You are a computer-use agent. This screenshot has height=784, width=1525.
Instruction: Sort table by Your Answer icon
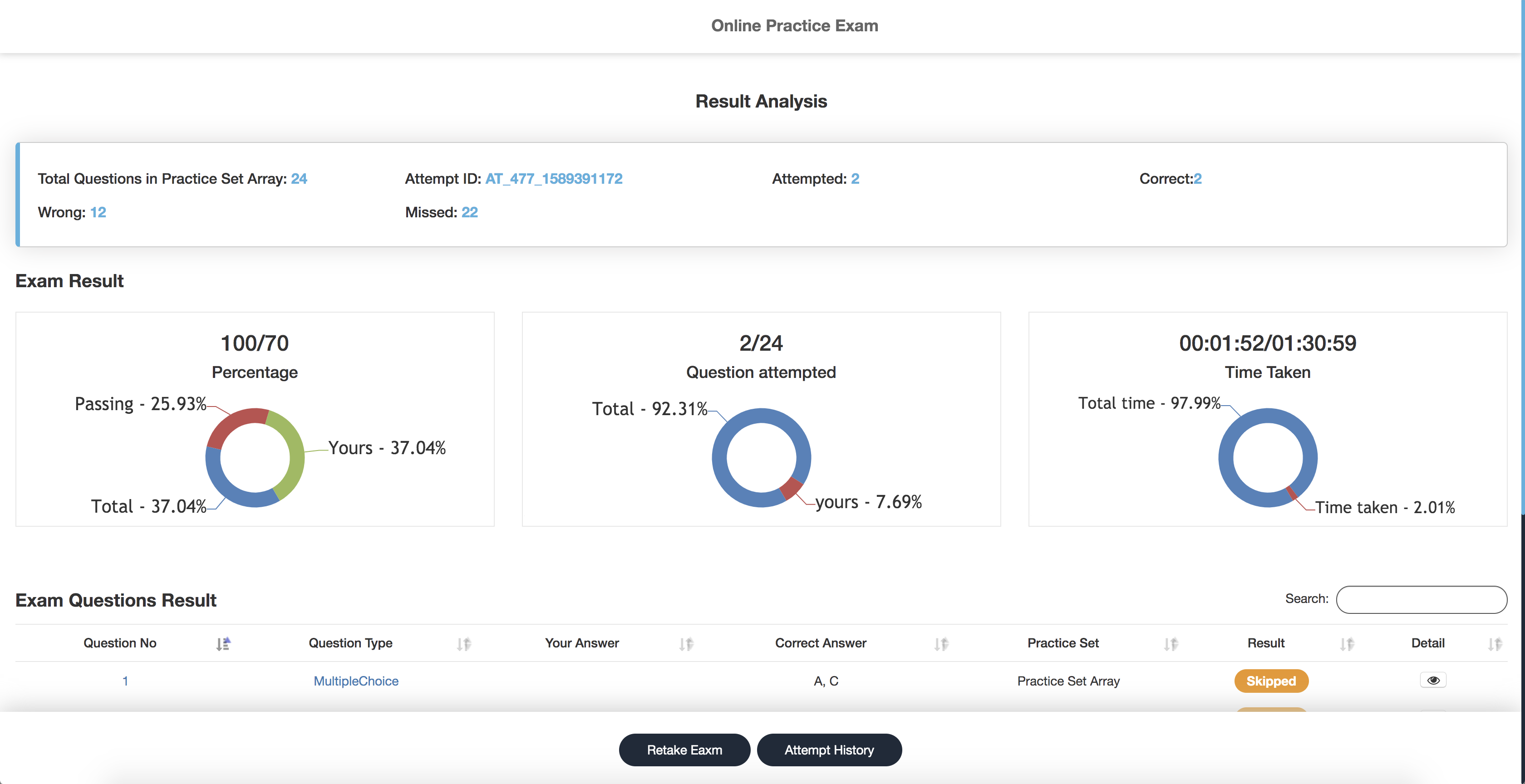click(685, 644)
